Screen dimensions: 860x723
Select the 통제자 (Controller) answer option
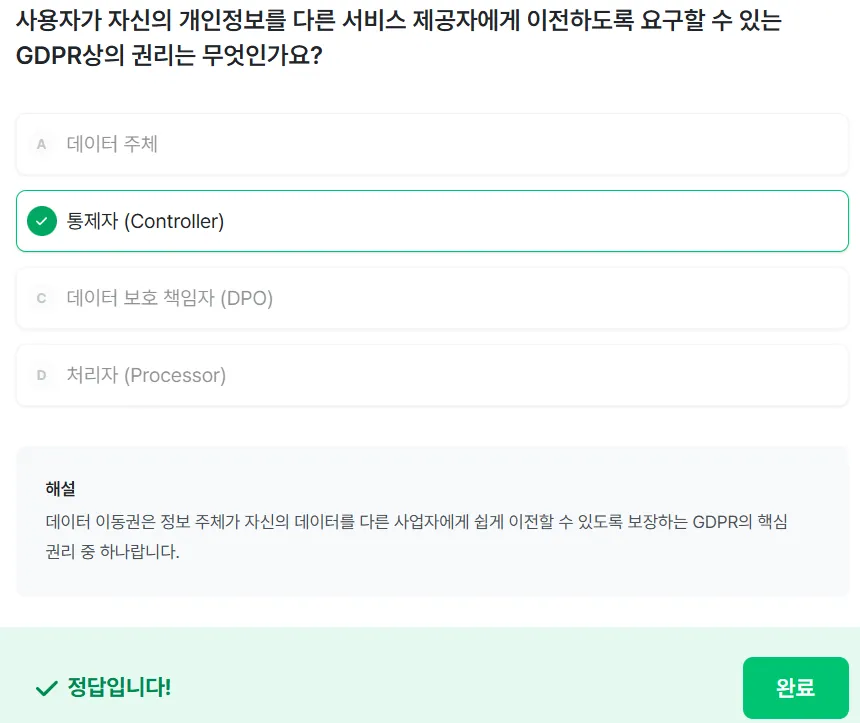(x=430, y=221)
